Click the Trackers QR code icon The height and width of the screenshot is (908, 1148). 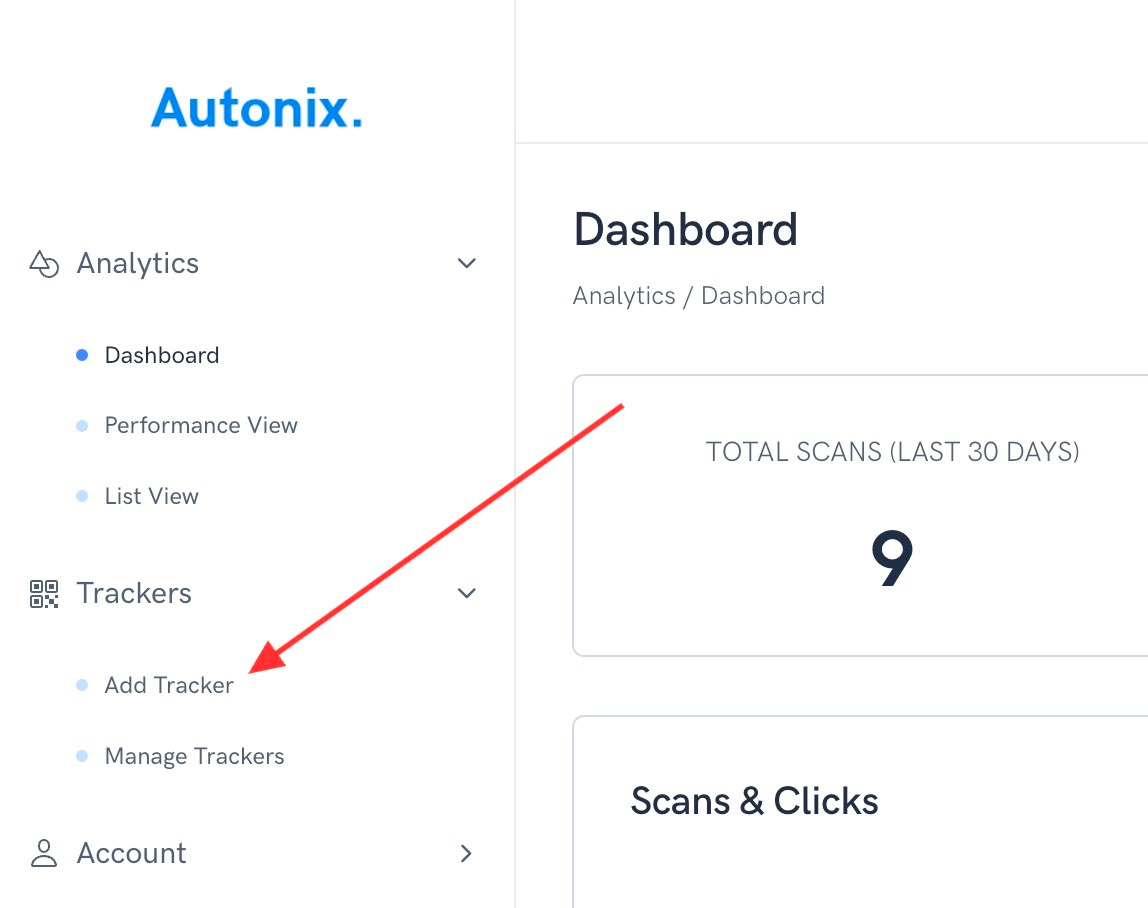click(44, 594)
